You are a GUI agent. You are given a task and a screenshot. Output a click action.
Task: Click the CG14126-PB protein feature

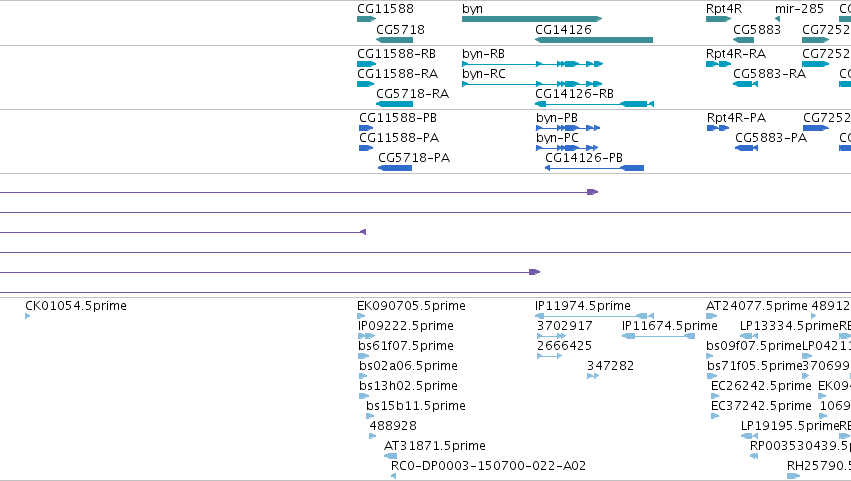click(594, 168)
